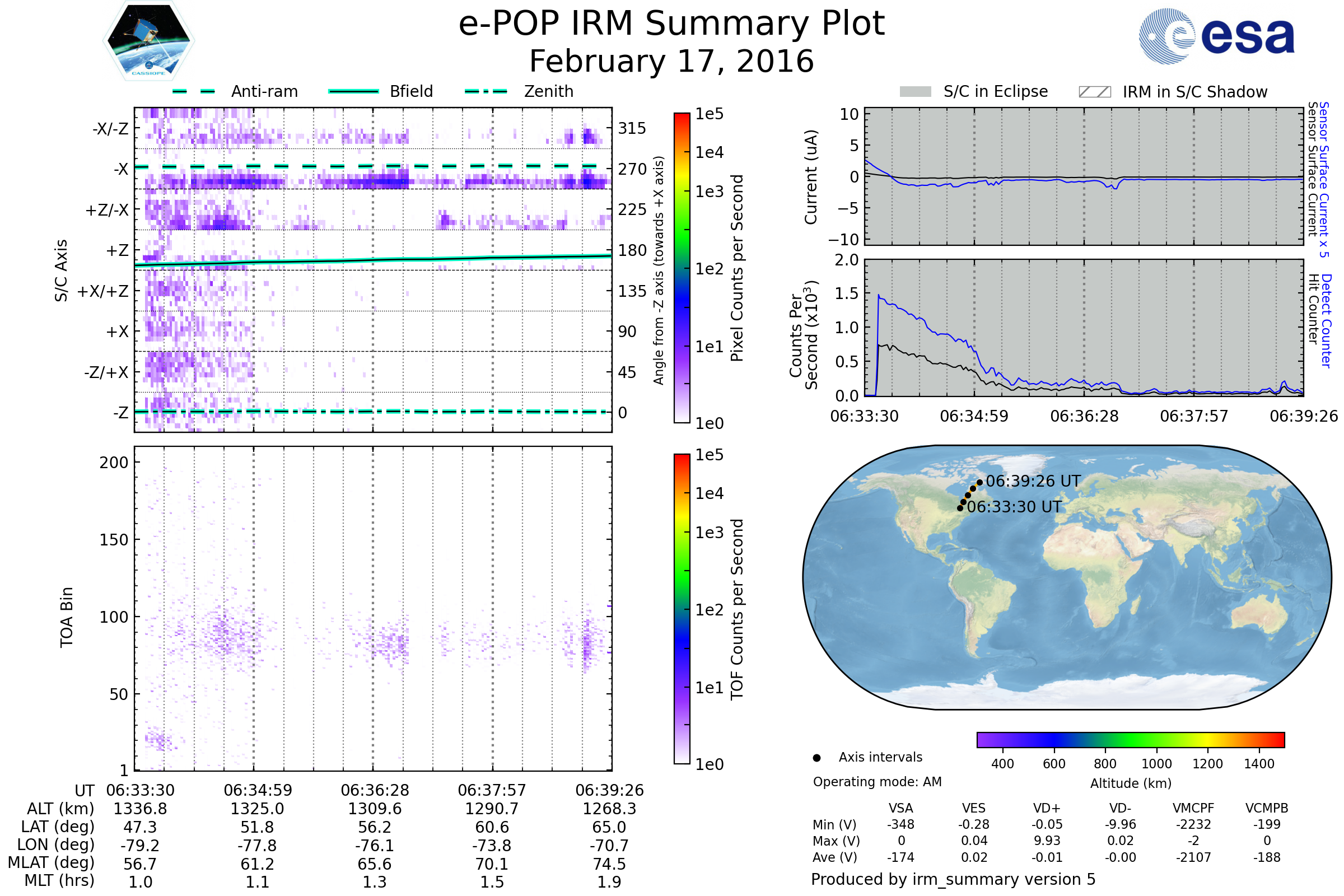Screen dimensions: 1344x896
Task: Click the ESA logo
Action: 1216,36
